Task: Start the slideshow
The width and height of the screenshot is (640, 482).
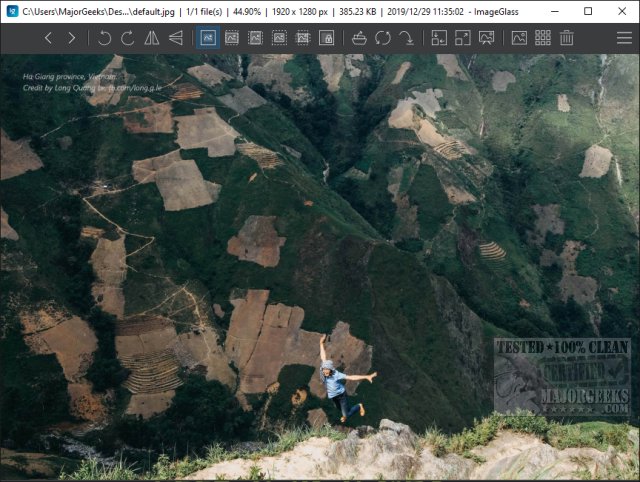Action: [x=486, y=38]
